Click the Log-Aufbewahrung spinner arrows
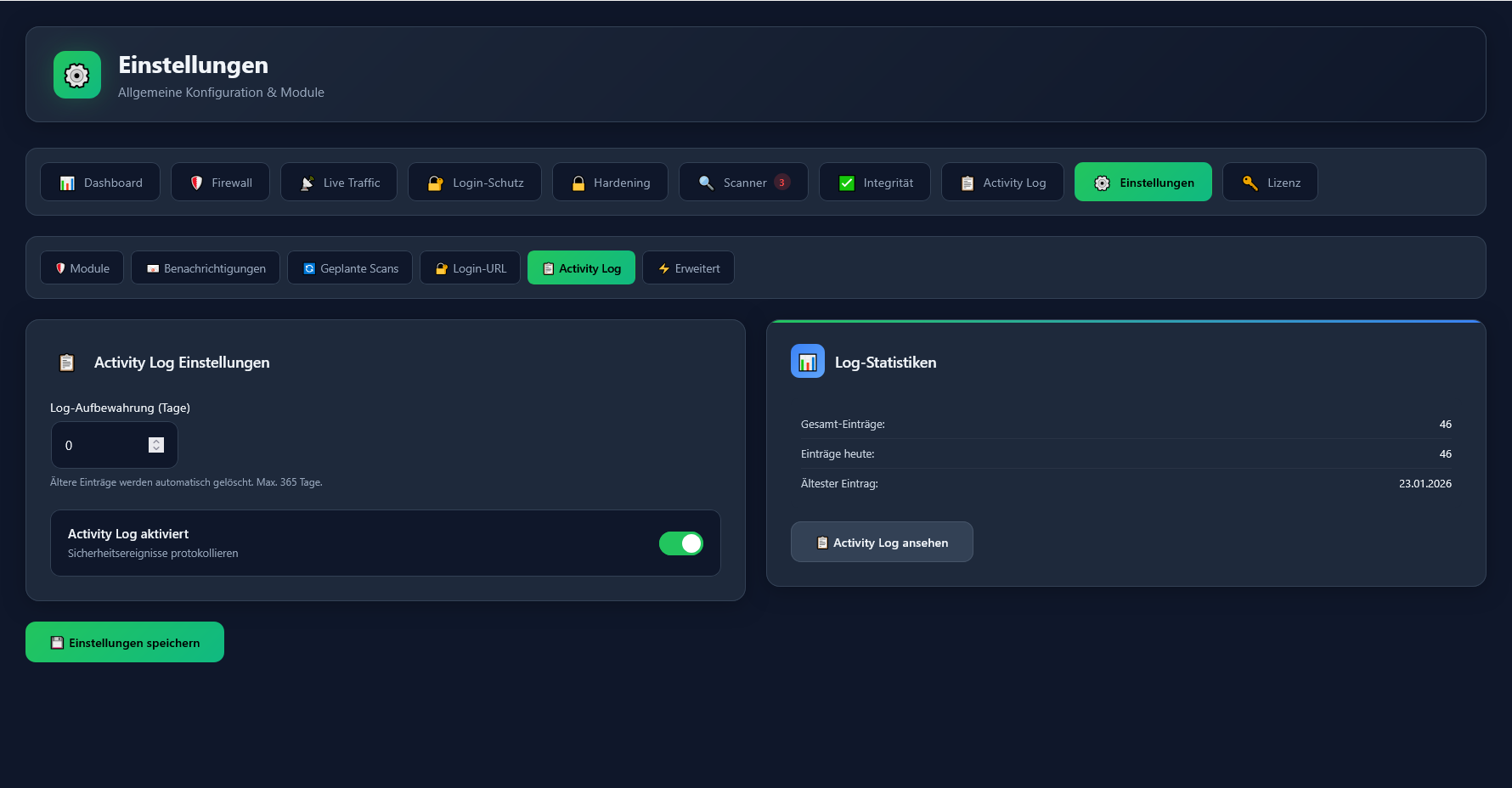This screenshot has height=788, width=1512. coord(156,445)
